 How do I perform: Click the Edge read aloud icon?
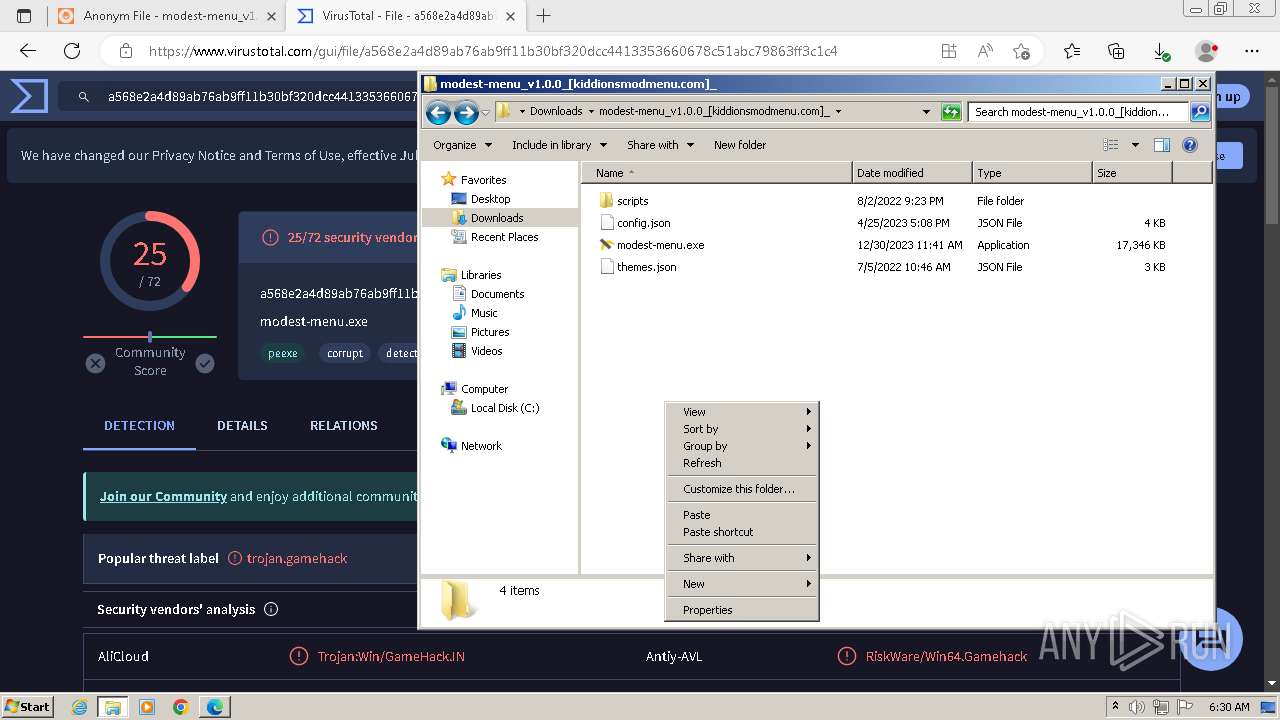tap(985, 51)
